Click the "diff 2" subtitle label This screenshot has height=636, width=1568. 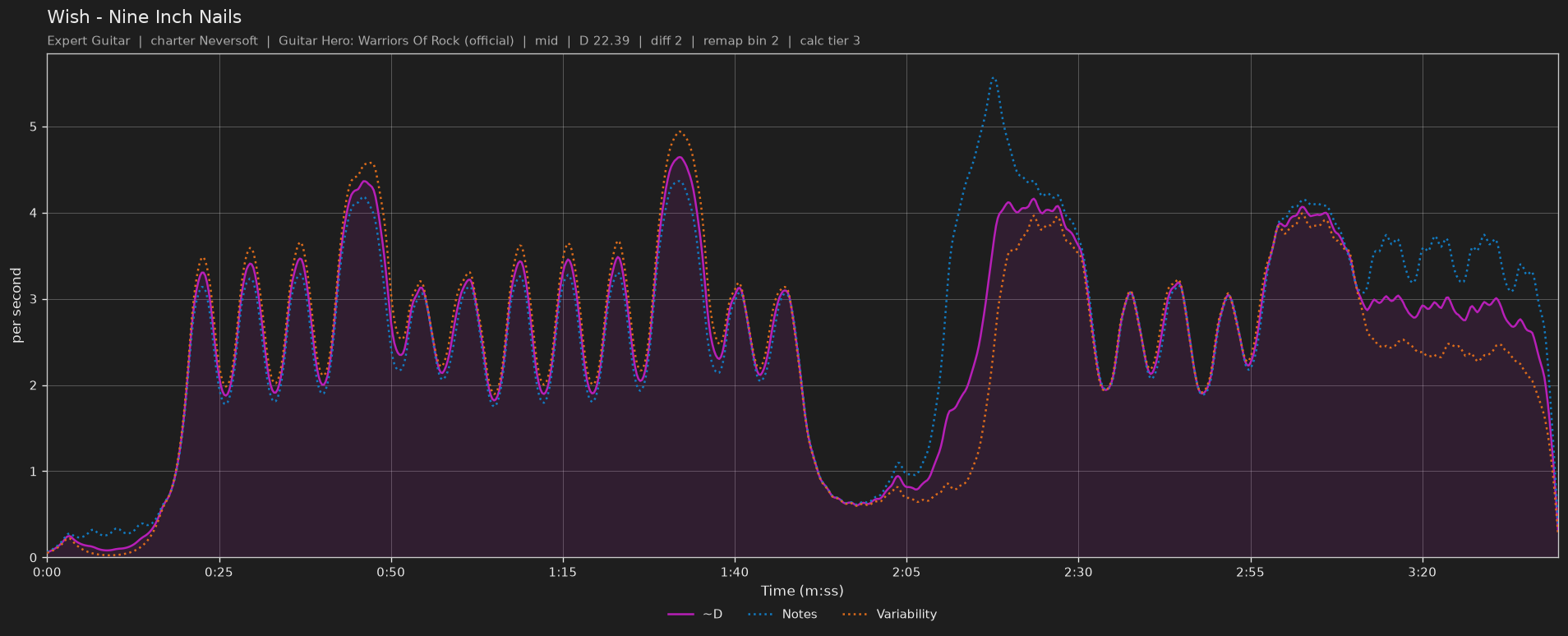coord(666,41)
